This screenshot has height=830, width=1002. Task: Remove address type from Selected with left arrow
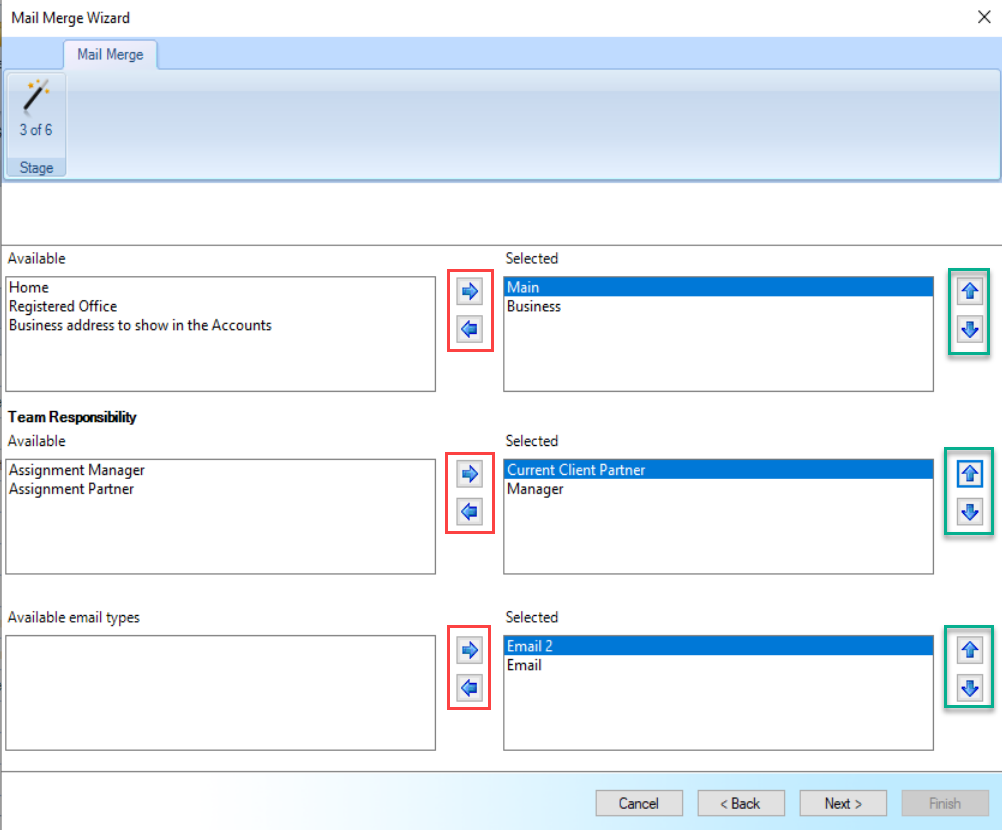(x=470, y=329)
